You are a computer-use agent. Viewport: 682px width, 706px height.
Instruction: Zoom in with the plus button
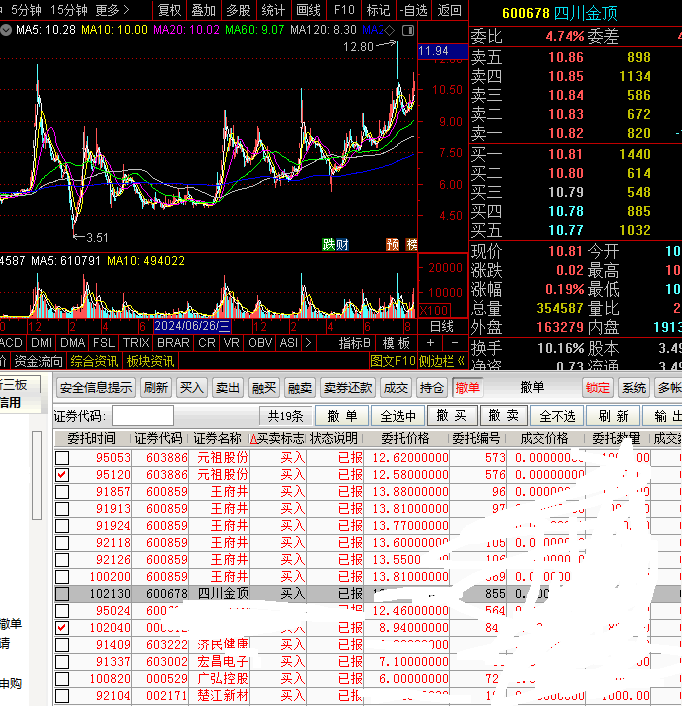click(430, 343)
